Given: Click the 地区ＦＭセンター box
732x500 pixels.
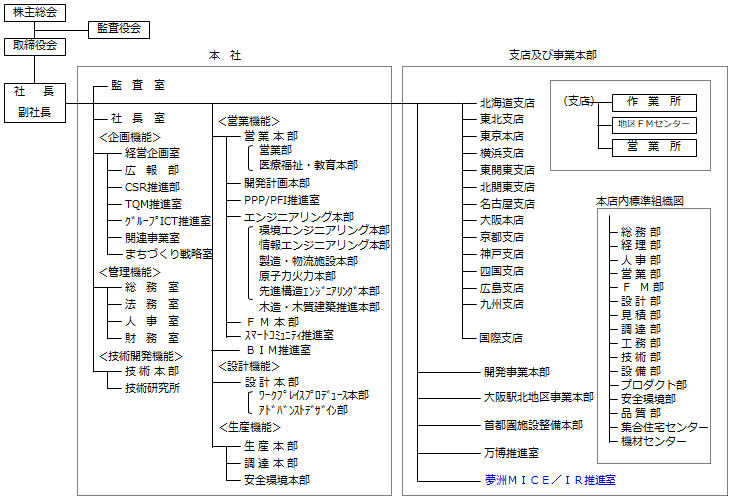Looking at the screenshot, I should click(655, 124).
